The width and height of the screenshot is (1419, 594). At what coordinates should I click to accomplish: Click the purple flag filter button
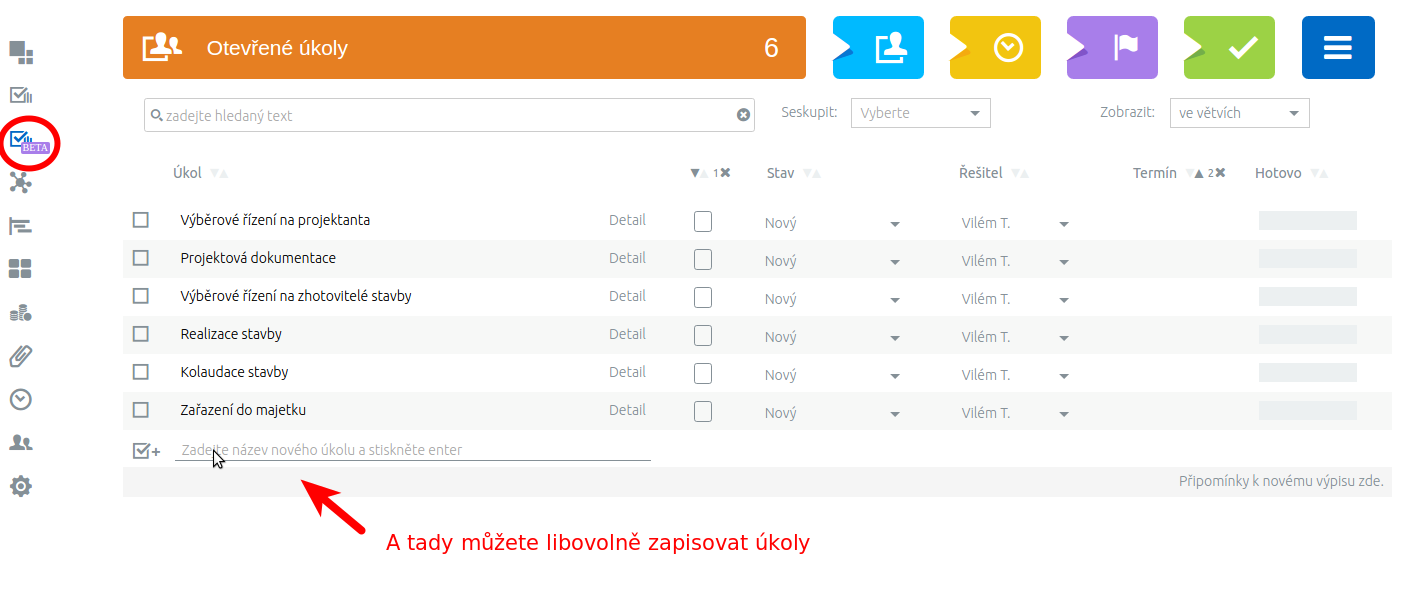point(1112,48)
